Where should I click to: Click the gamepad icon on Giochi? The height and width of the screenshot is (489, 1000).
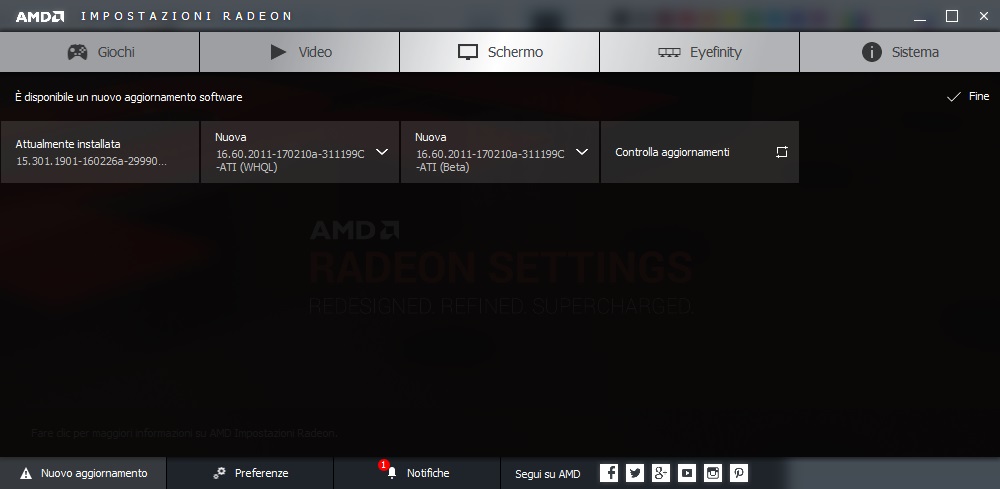coord(78,52)
